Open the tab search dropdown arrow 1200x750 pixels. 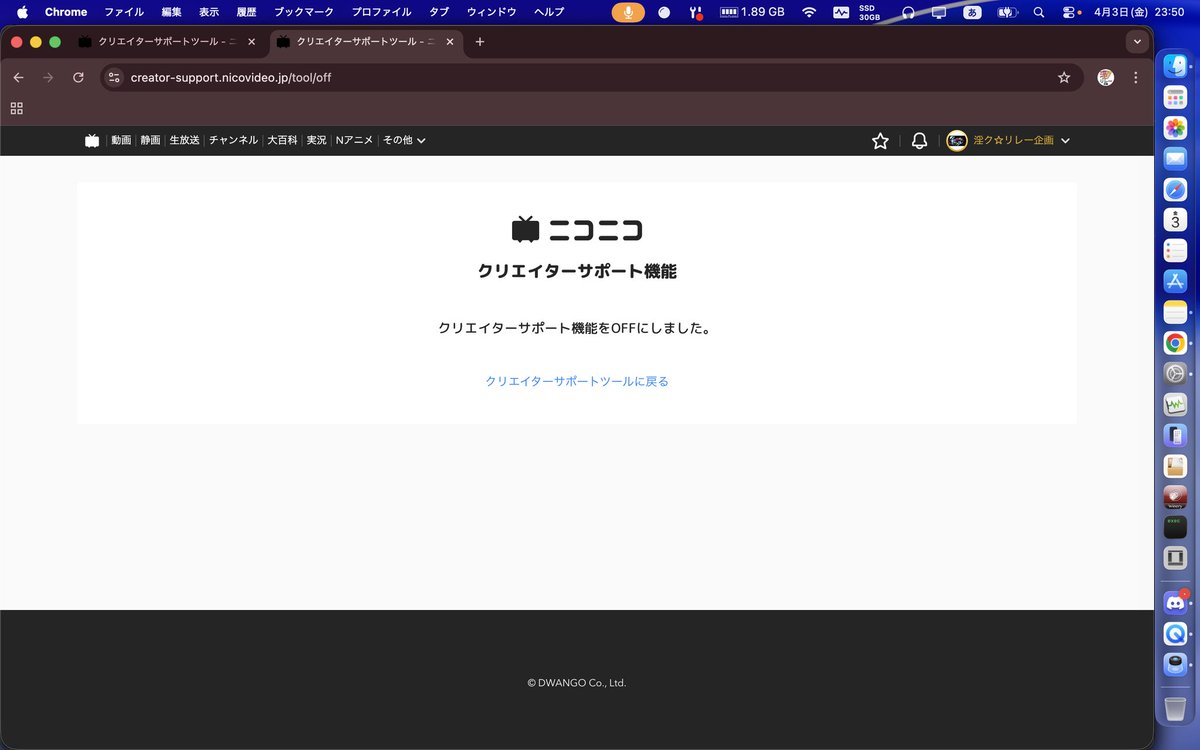pos(1136,42)
